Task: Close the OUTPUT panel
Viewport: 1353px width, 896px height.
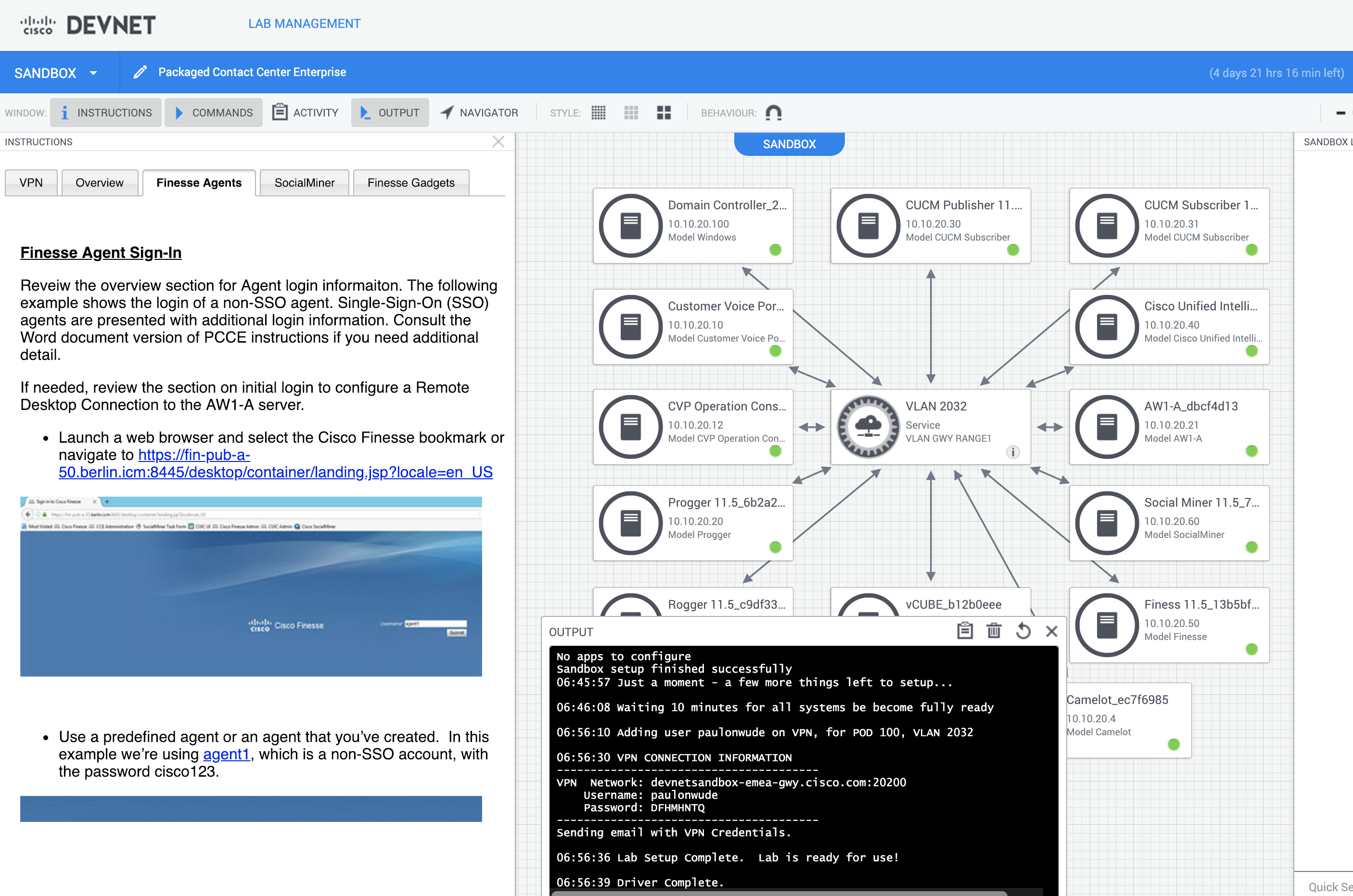Action: point(1051,631)
